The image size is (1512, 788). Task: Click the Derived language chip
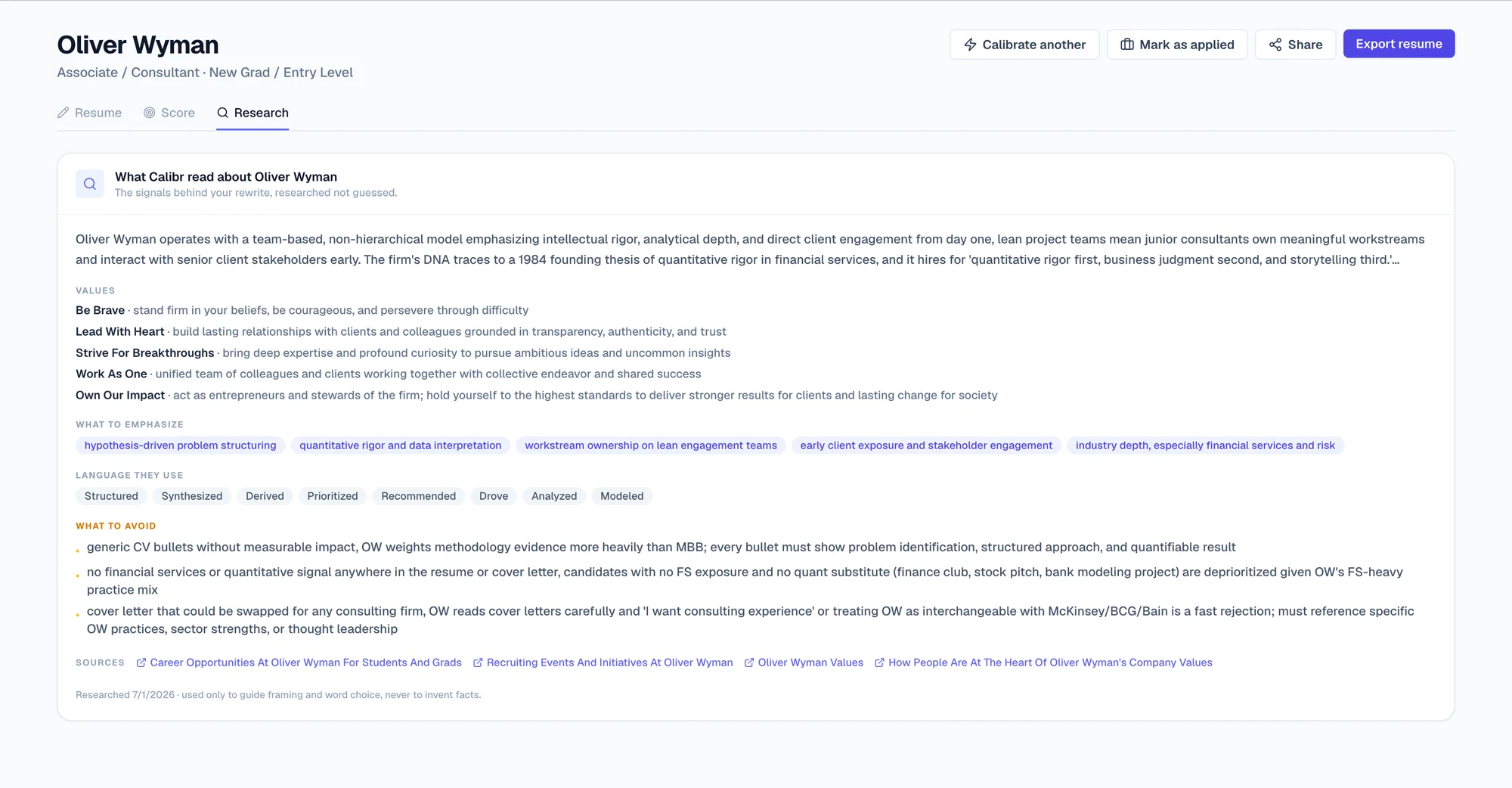(265, 496)
